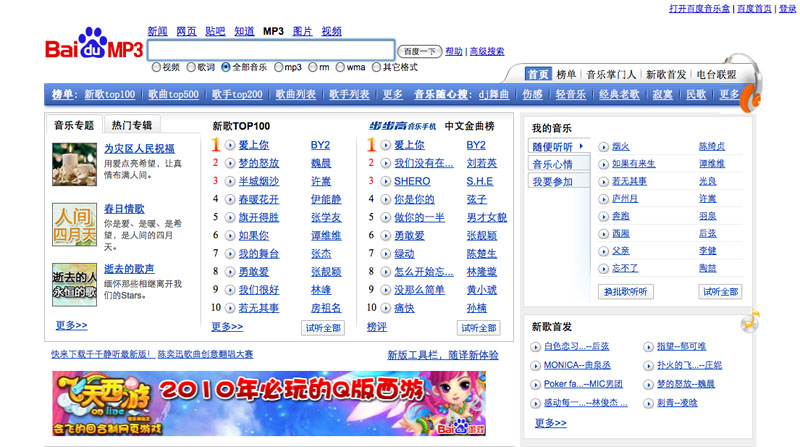
Task: Open the 人间四月天 thumbnail image
Action: [x=74, y=225]
